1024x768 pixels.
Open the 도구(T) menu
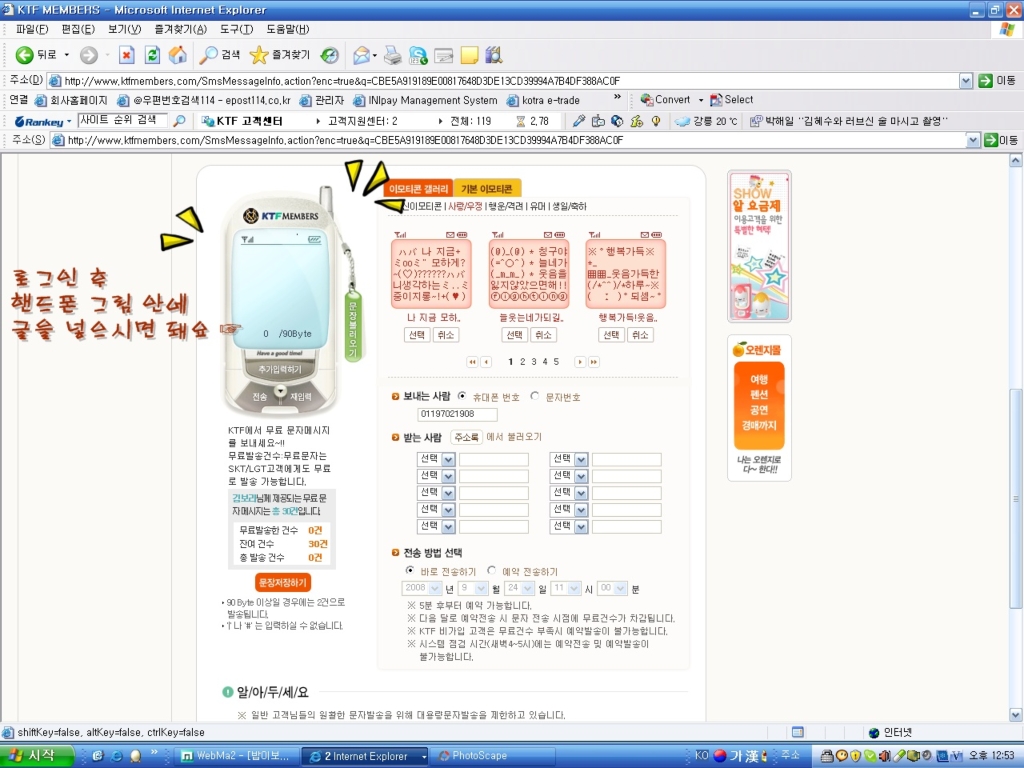[236, 29]
